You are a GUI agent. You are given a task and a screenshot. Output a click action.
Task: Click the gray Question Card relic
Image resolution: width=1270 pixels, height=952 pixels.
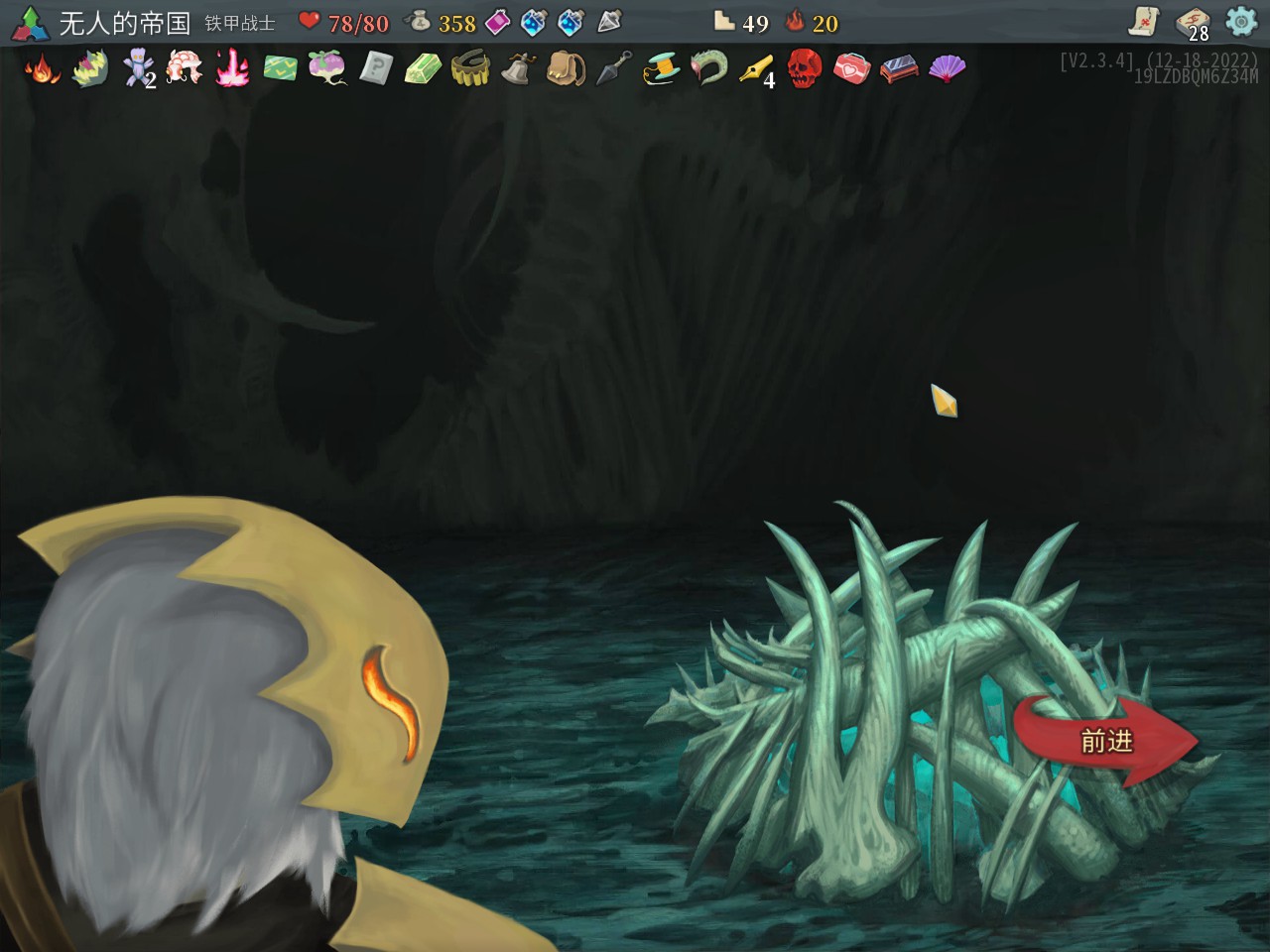click(376, 68)
